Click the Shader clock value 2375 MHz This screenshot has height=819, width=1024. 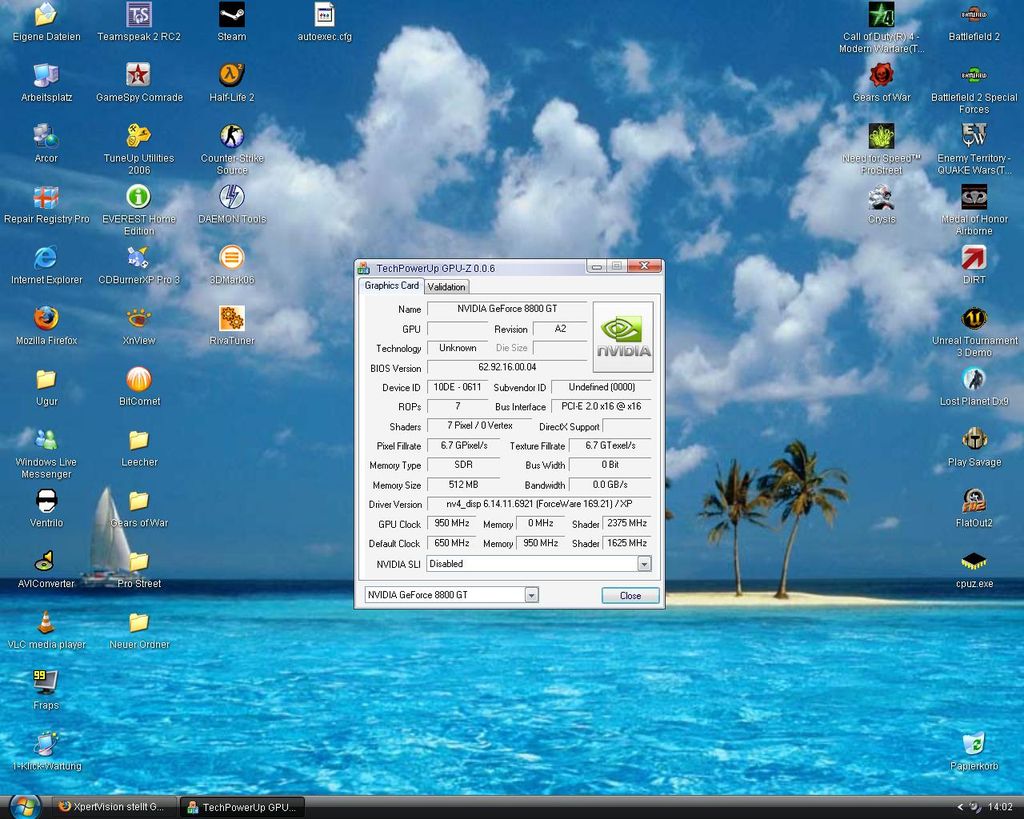point(627,523)
